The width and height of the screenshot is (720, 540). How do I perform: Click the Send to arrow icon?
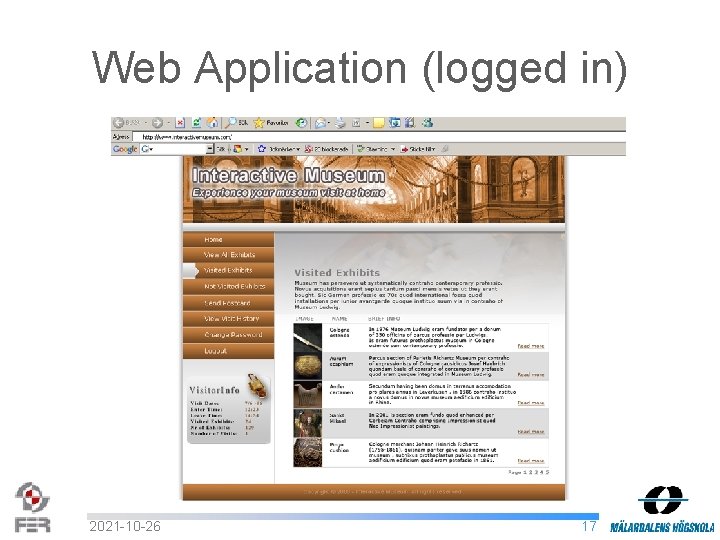(405, 149)
